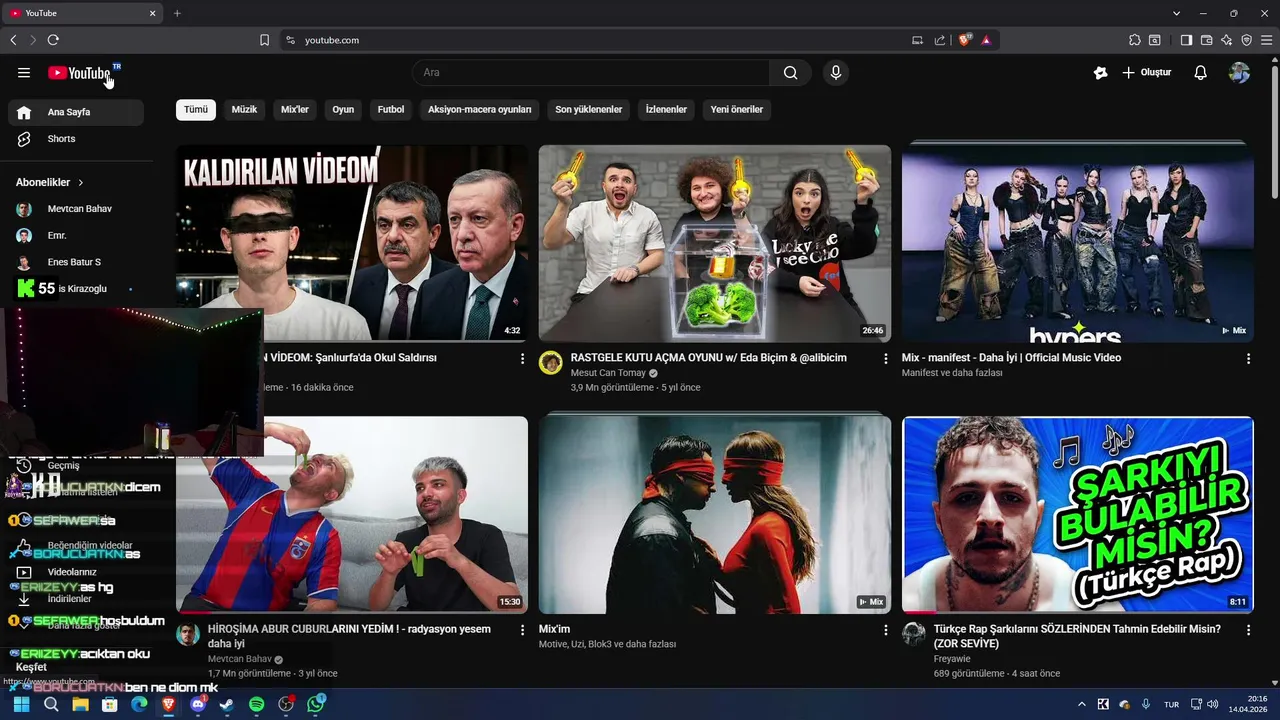This screenshot has height=720, width=1280.
Task: Open more options for Mix'im
Action: (x=885, y=630)
